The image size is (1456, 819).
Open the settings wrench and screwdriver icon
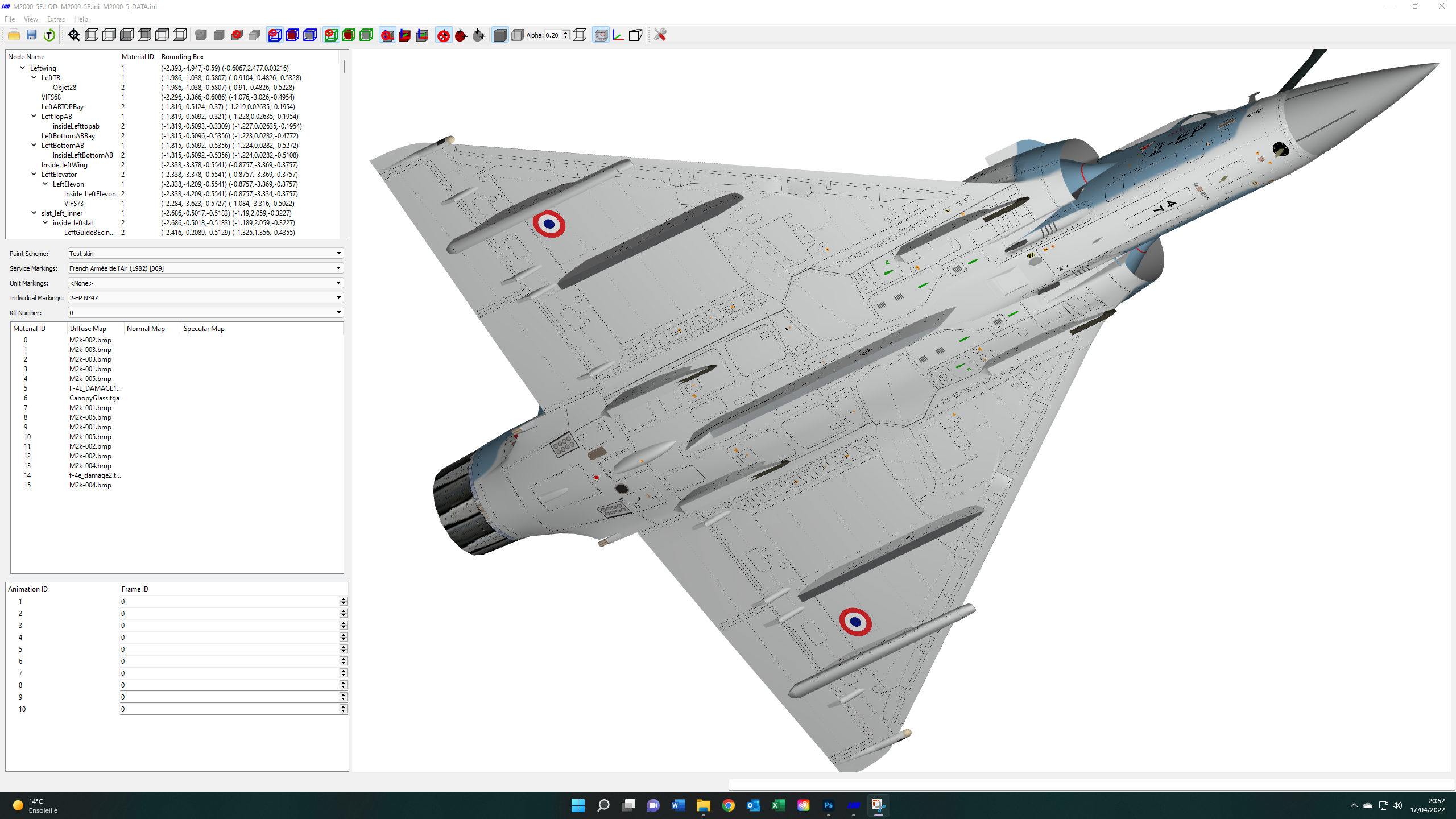(660, 35)
